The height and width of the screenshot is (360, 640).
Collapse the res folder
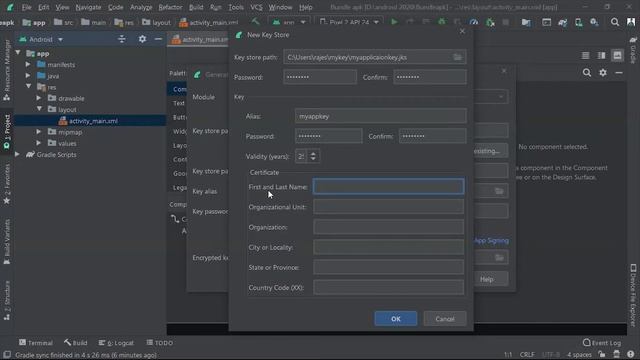(x=29, y=87)
